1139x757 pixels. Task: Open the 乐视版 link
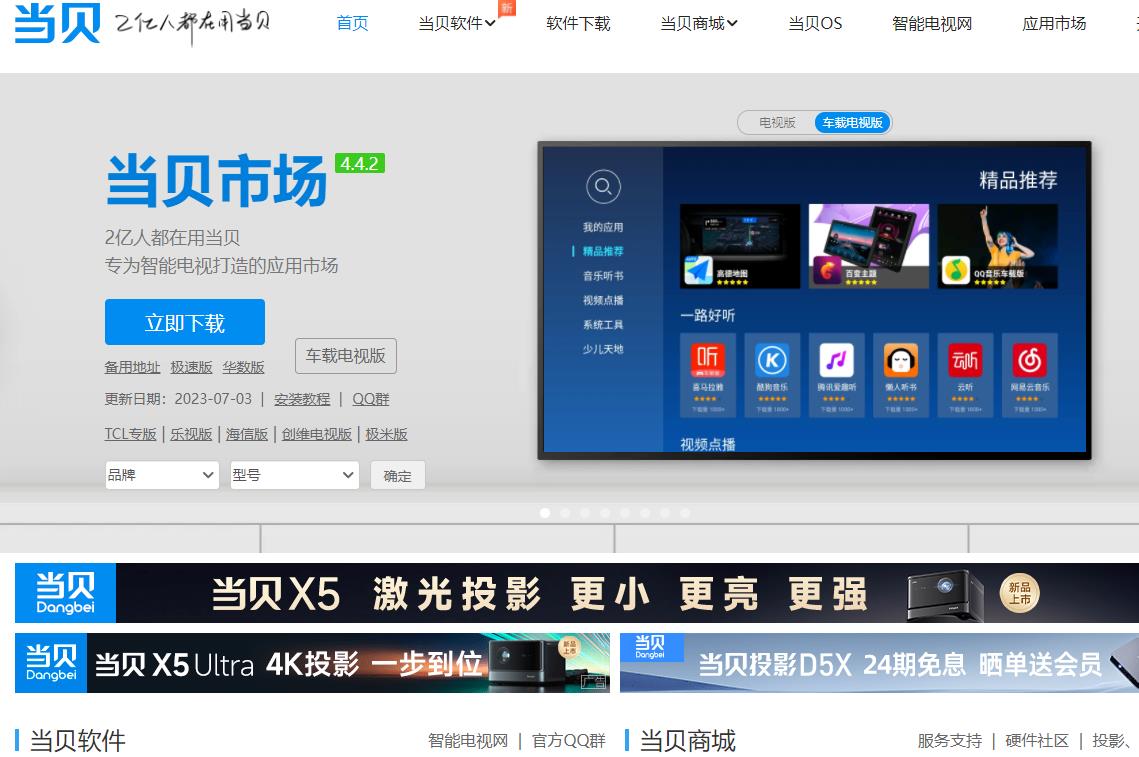pyautogui.click(x=191, y=434)
